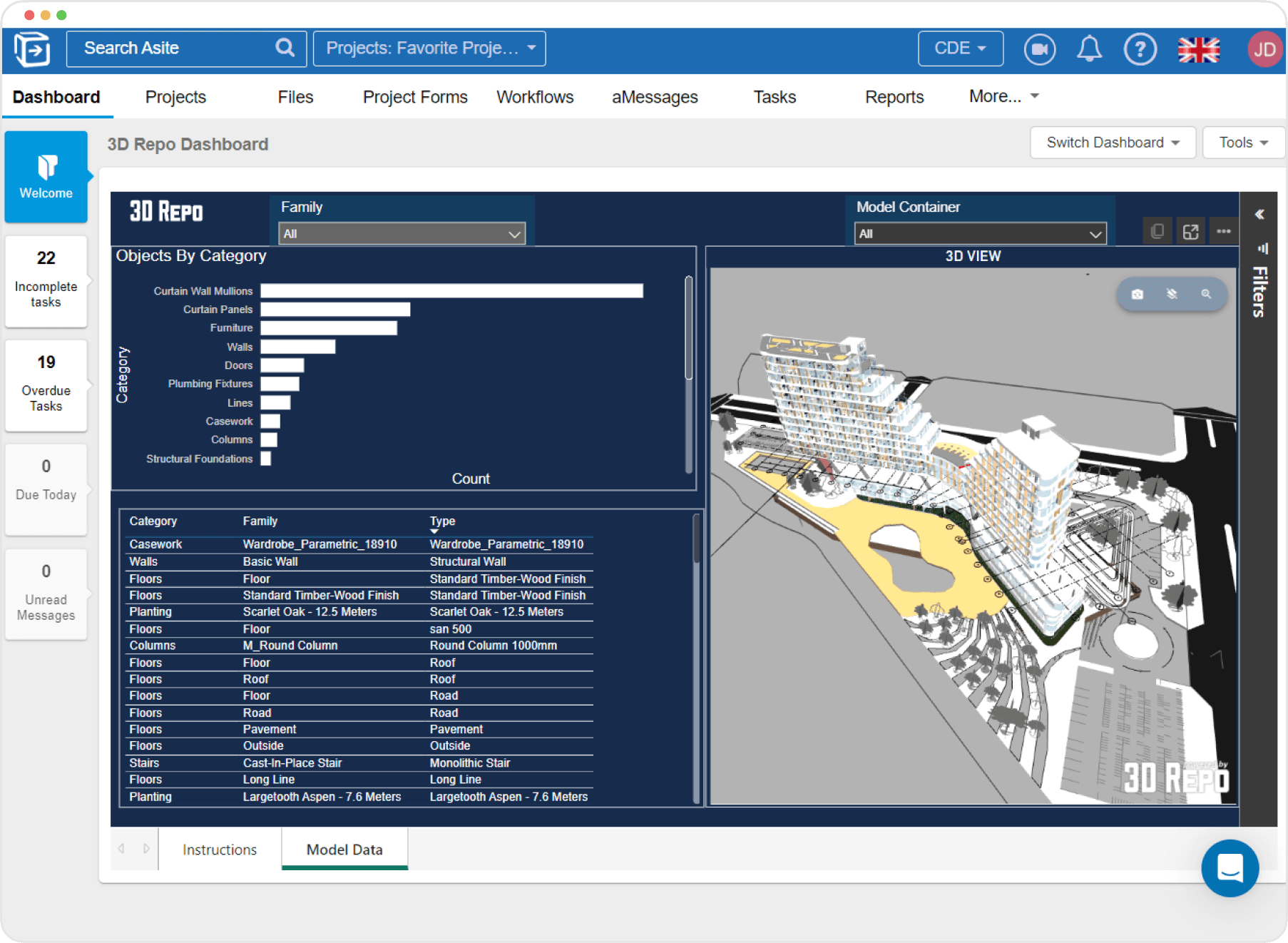The width and height of the screenshot is (1288, 943).
Task: Select the Dashboard tab
Action: (x=56, y=97)
